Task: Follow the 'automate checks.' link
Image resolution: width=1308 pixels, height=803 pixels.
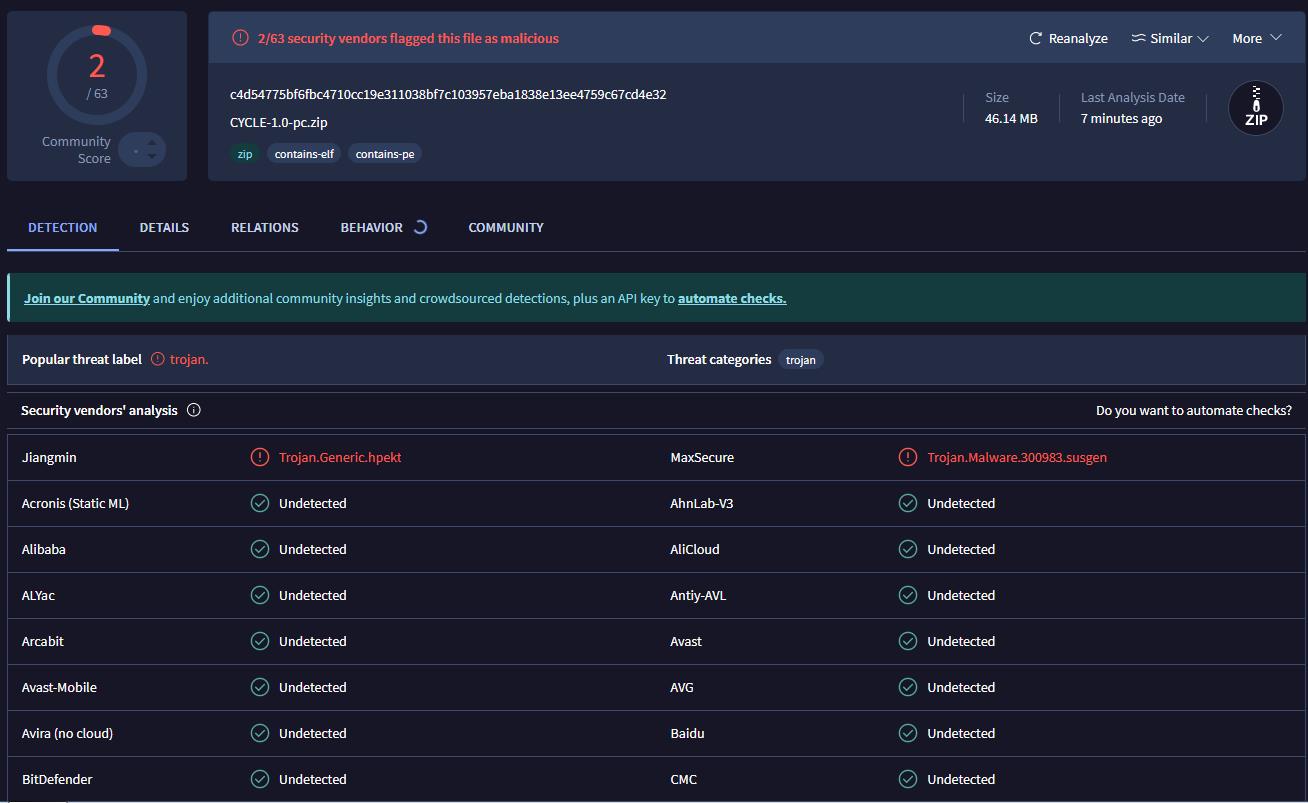Action: click(x=732, y=298)
